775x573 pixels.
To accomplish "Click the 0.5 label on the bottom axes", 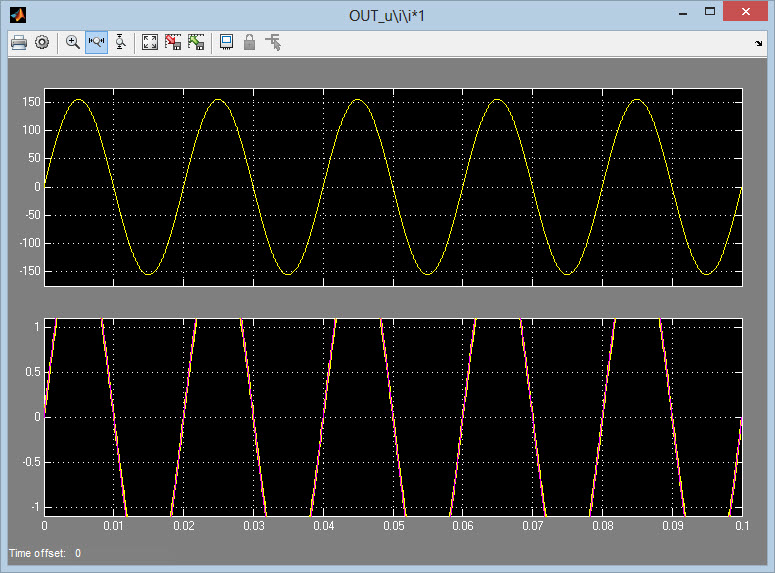I will point(33,372).
